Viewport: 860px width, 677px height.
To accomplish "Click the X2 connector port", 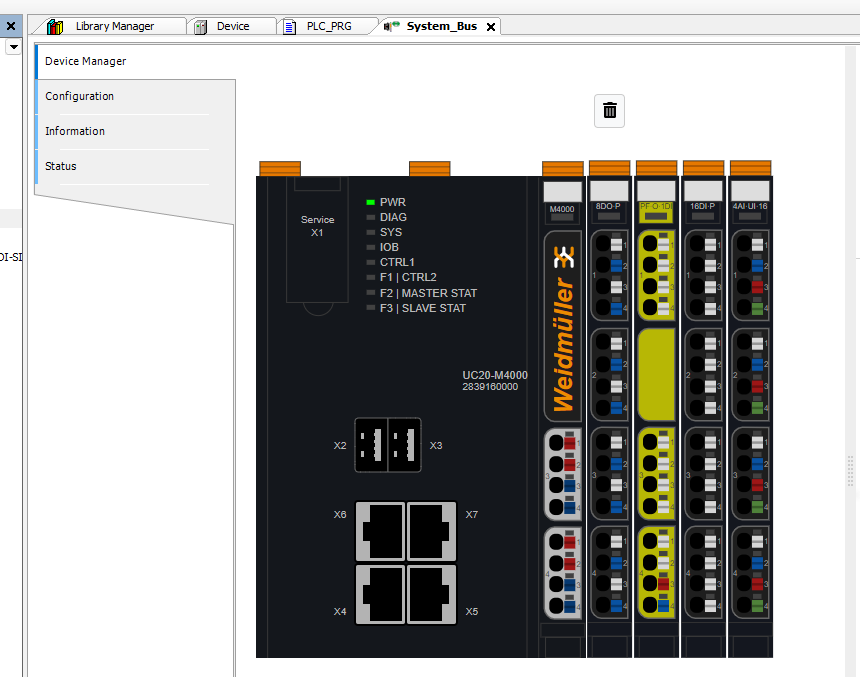I will pos(371,445).
